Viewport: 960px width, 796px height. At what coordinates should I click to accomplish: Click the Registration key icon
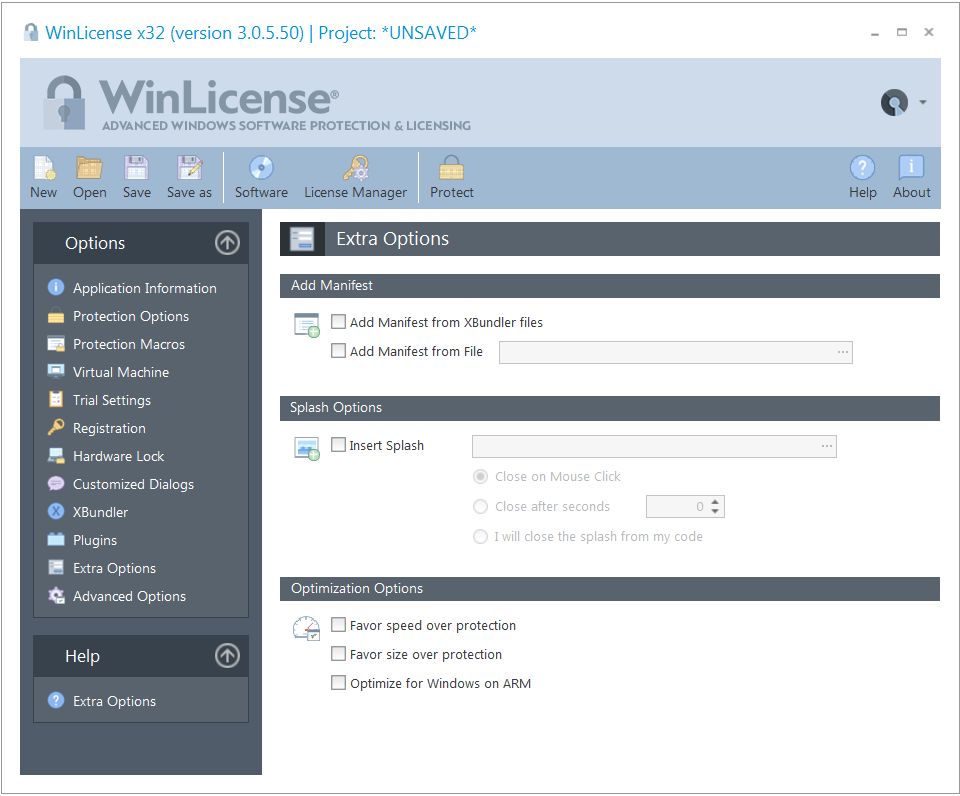pos(56,427)
